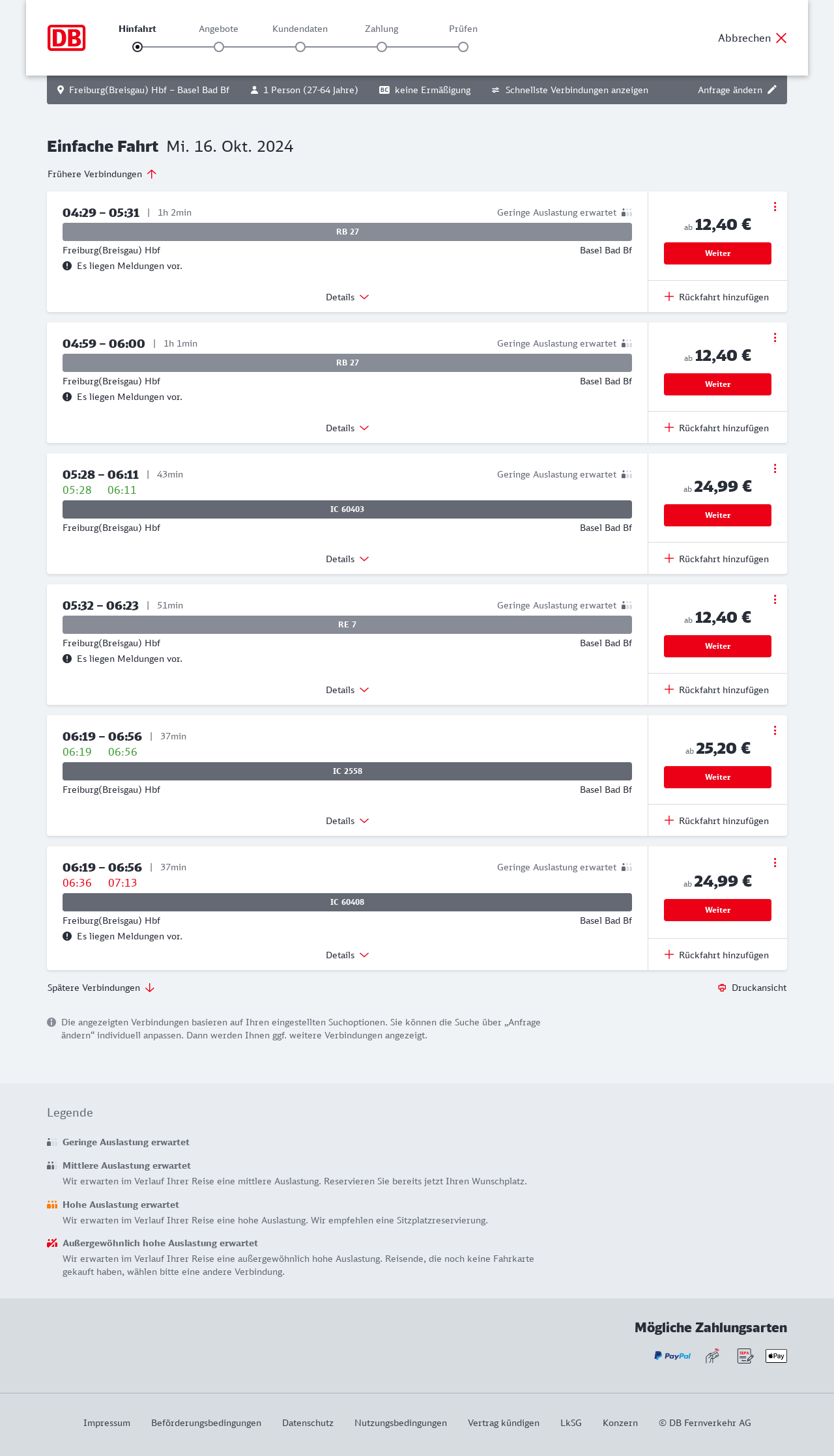Select the Angebote step circle
834x1456 pixels.
click(x=219, y=47)
